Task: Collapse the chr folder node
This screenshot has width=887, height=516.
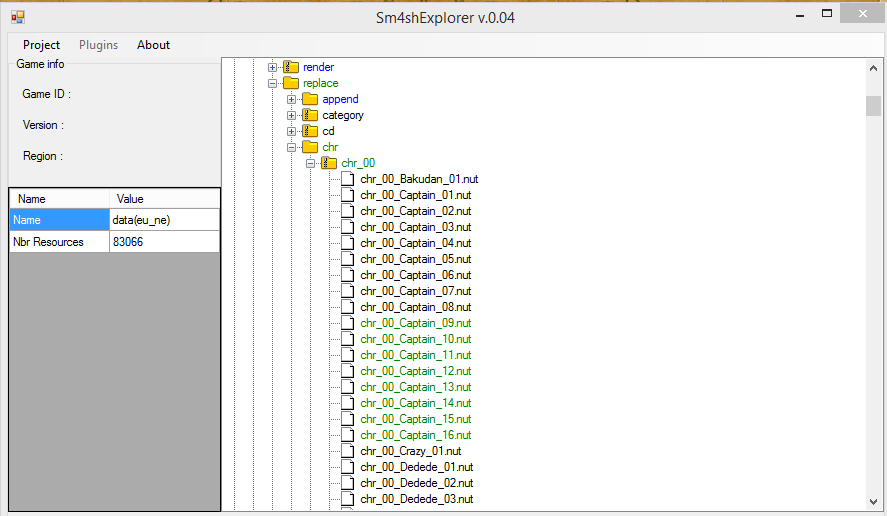Action: point(291,147)
